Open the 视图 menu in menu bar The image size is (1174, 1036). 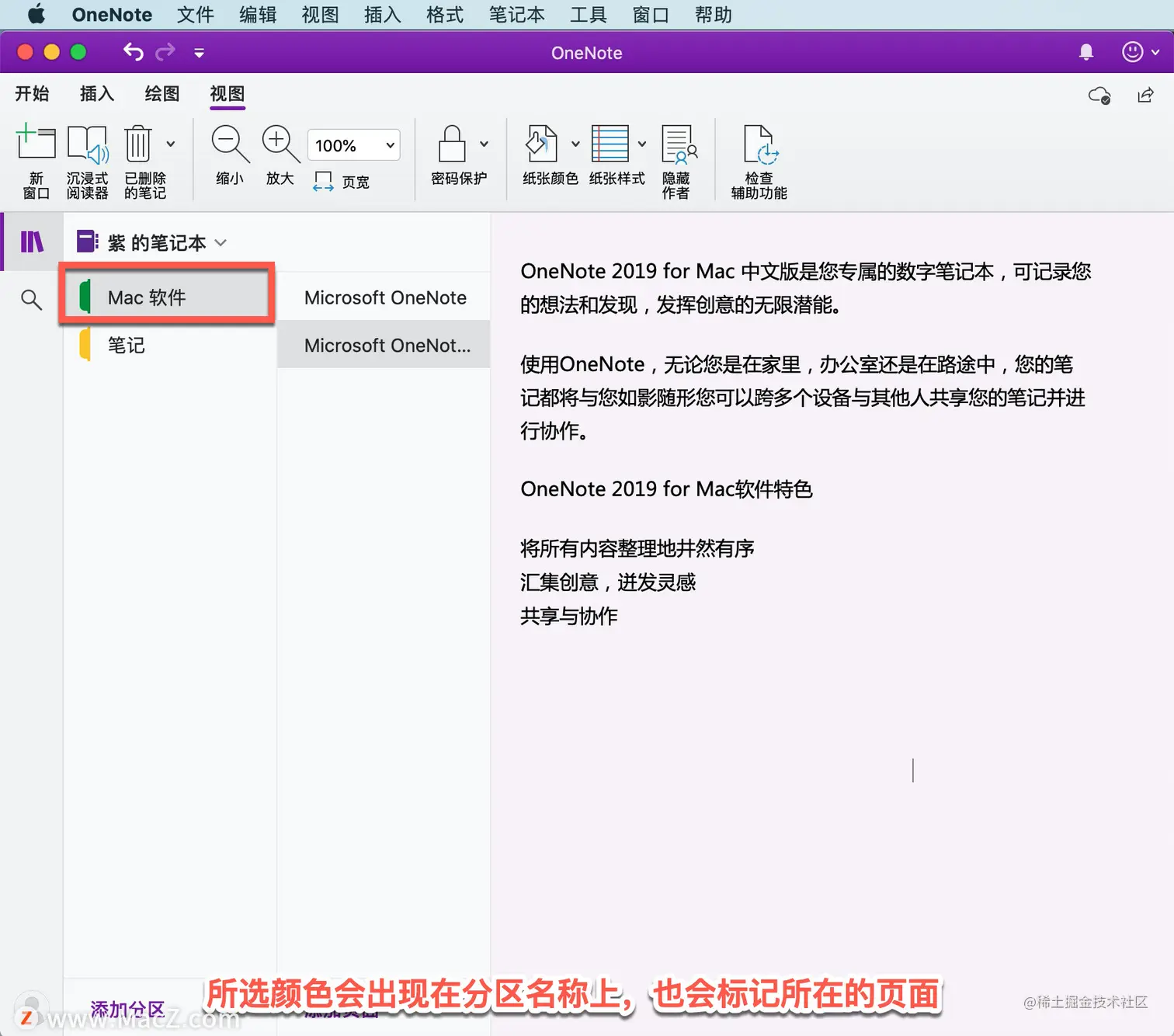point(320,15)
